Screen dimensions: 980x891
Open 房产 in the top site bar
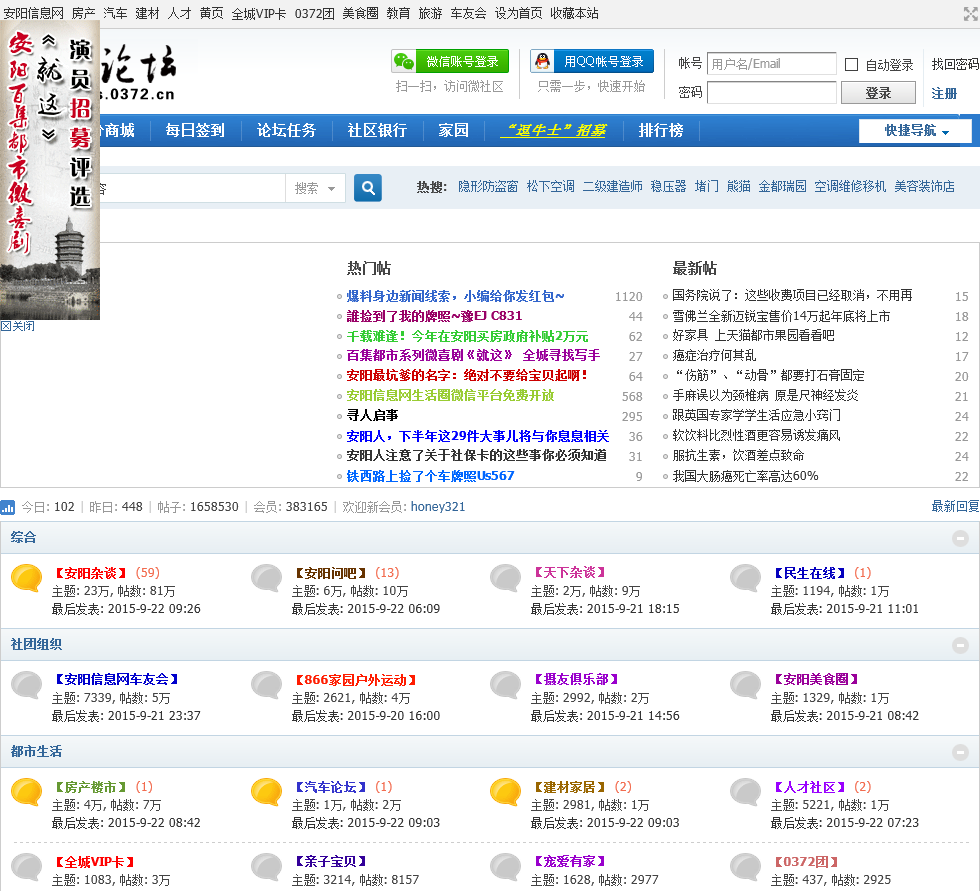pos(83,13)
